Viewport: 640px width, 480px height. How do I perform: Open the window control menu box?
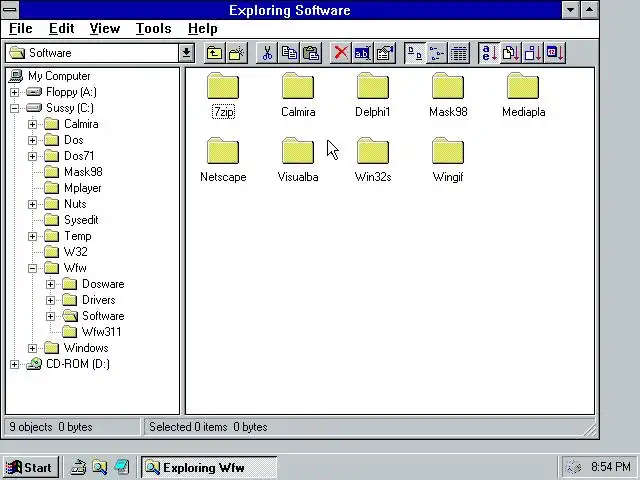point(10,10)
